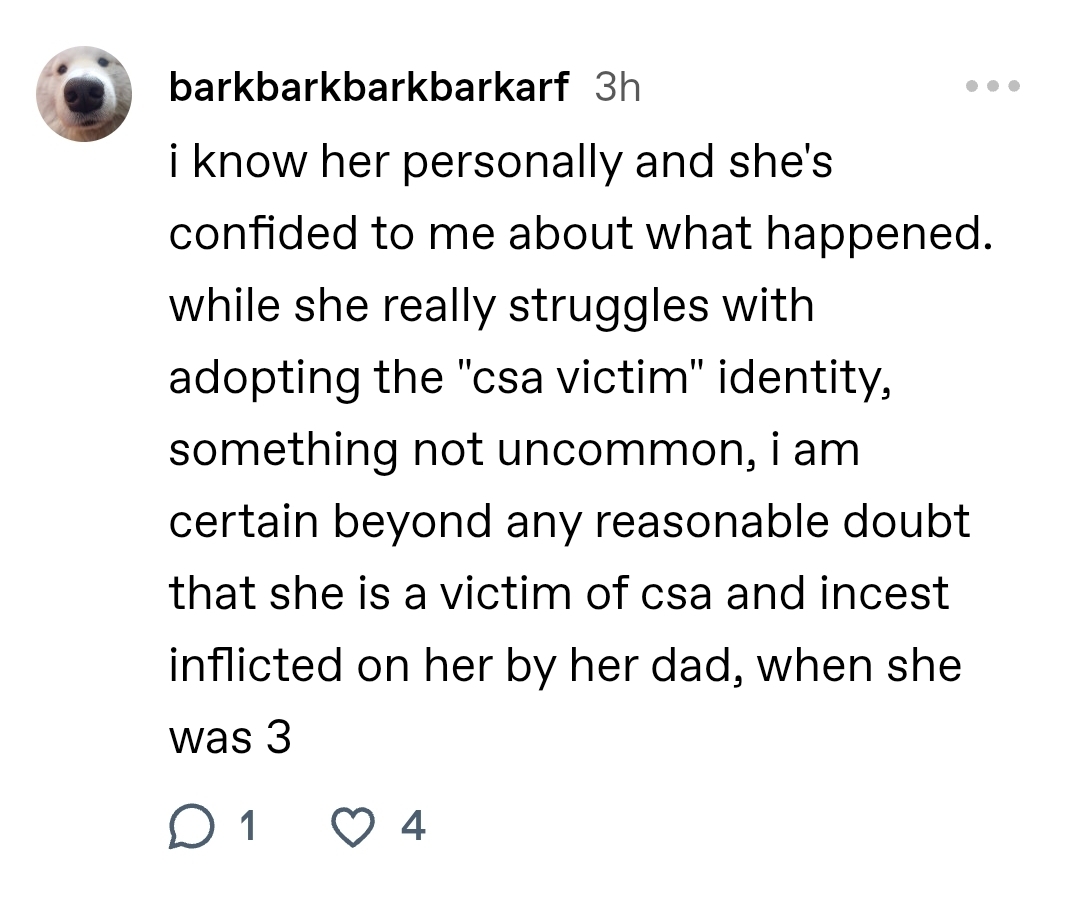Click the line "while she really struggles with"
This screenshot has width=1080, height=901.
tap(491, 306)
